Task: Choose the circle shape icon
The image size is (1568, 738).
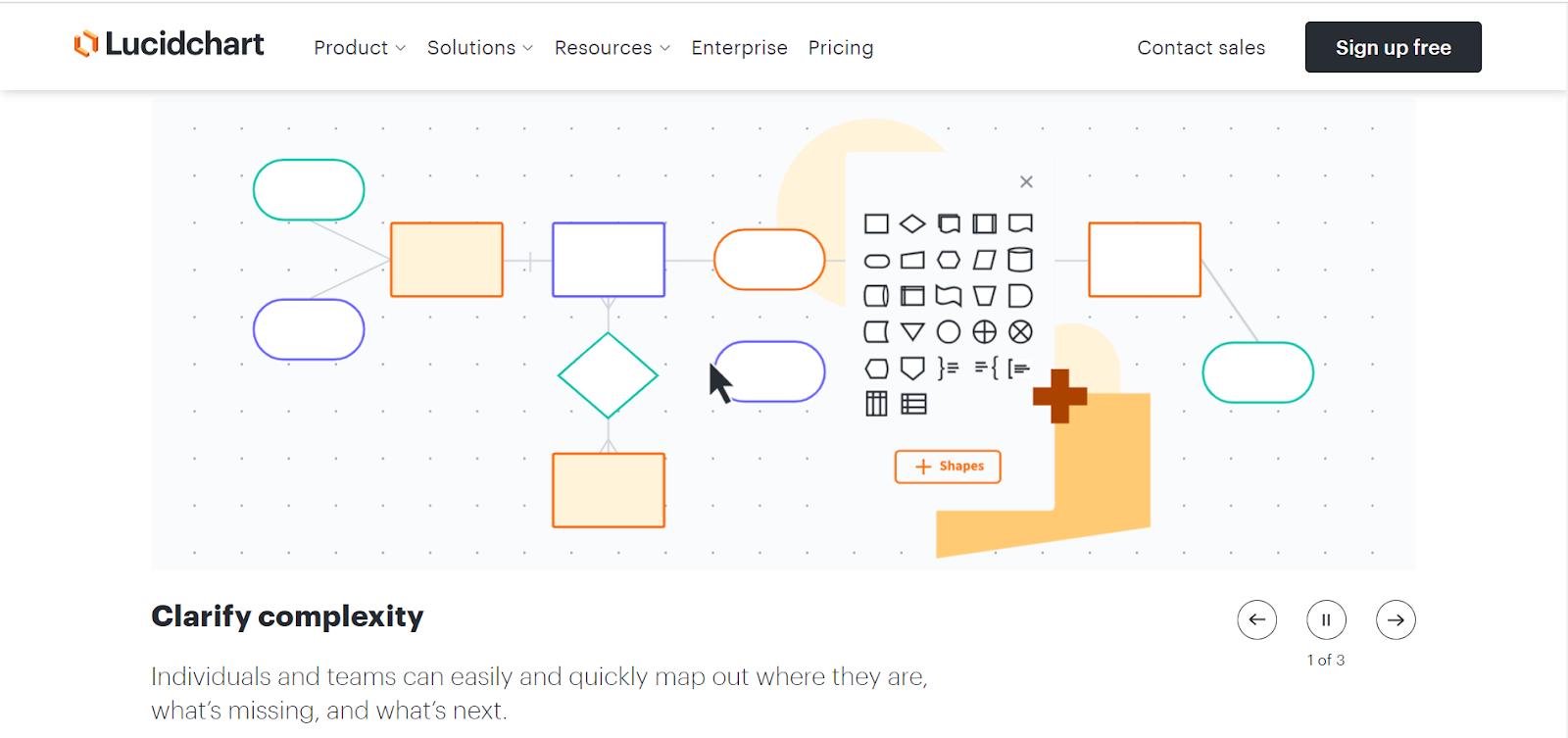Action: [x=948, y=331]
